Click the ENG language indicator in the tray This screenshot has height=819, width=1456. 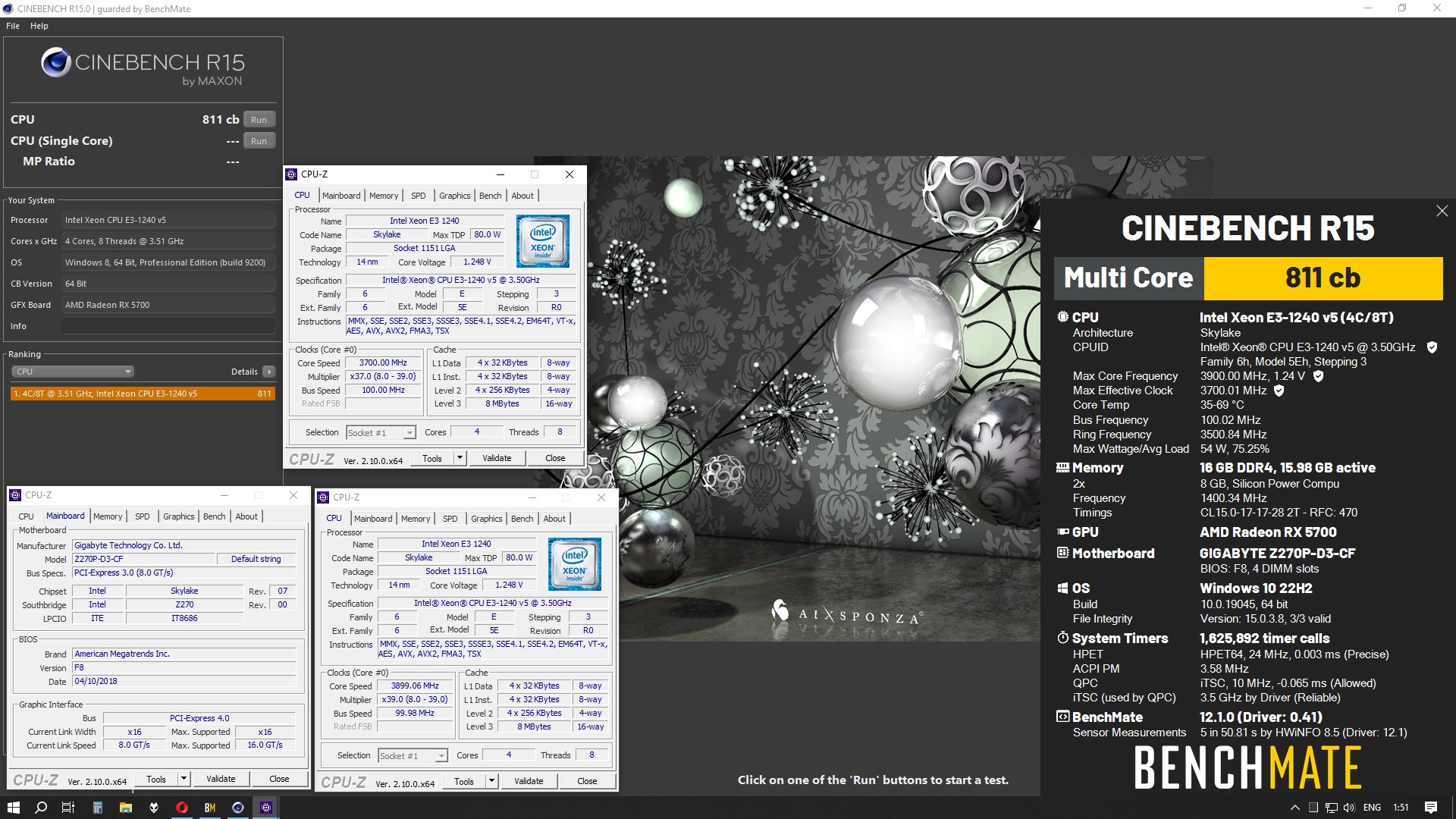pyautogui.click(x=1372, y=808)
